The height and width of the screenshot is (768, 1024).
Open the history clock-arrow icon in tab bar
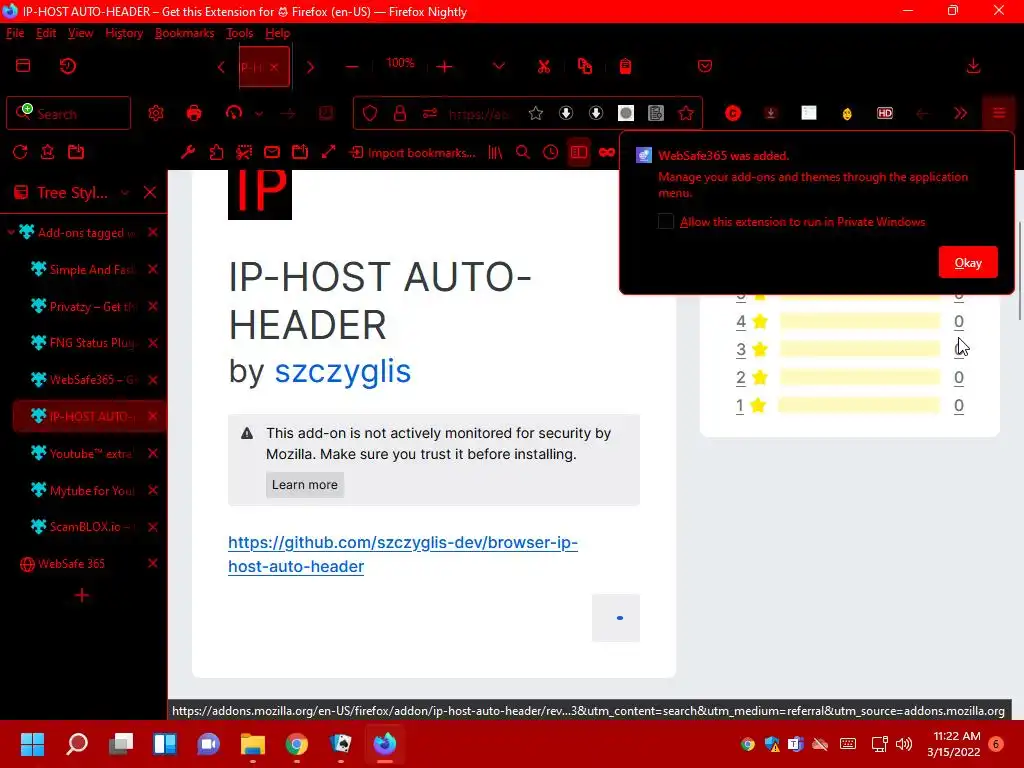click(x=67, y=66)
